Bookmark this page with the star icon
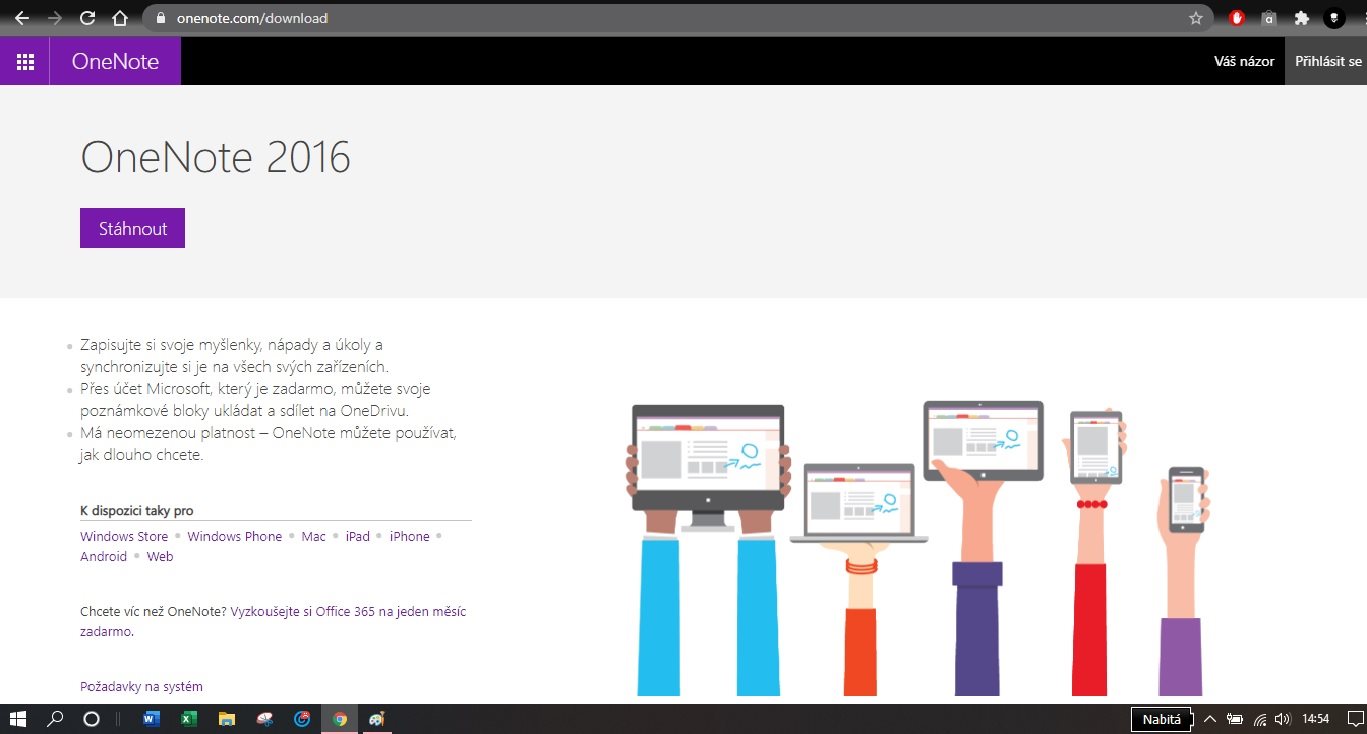 [1195, 18]
